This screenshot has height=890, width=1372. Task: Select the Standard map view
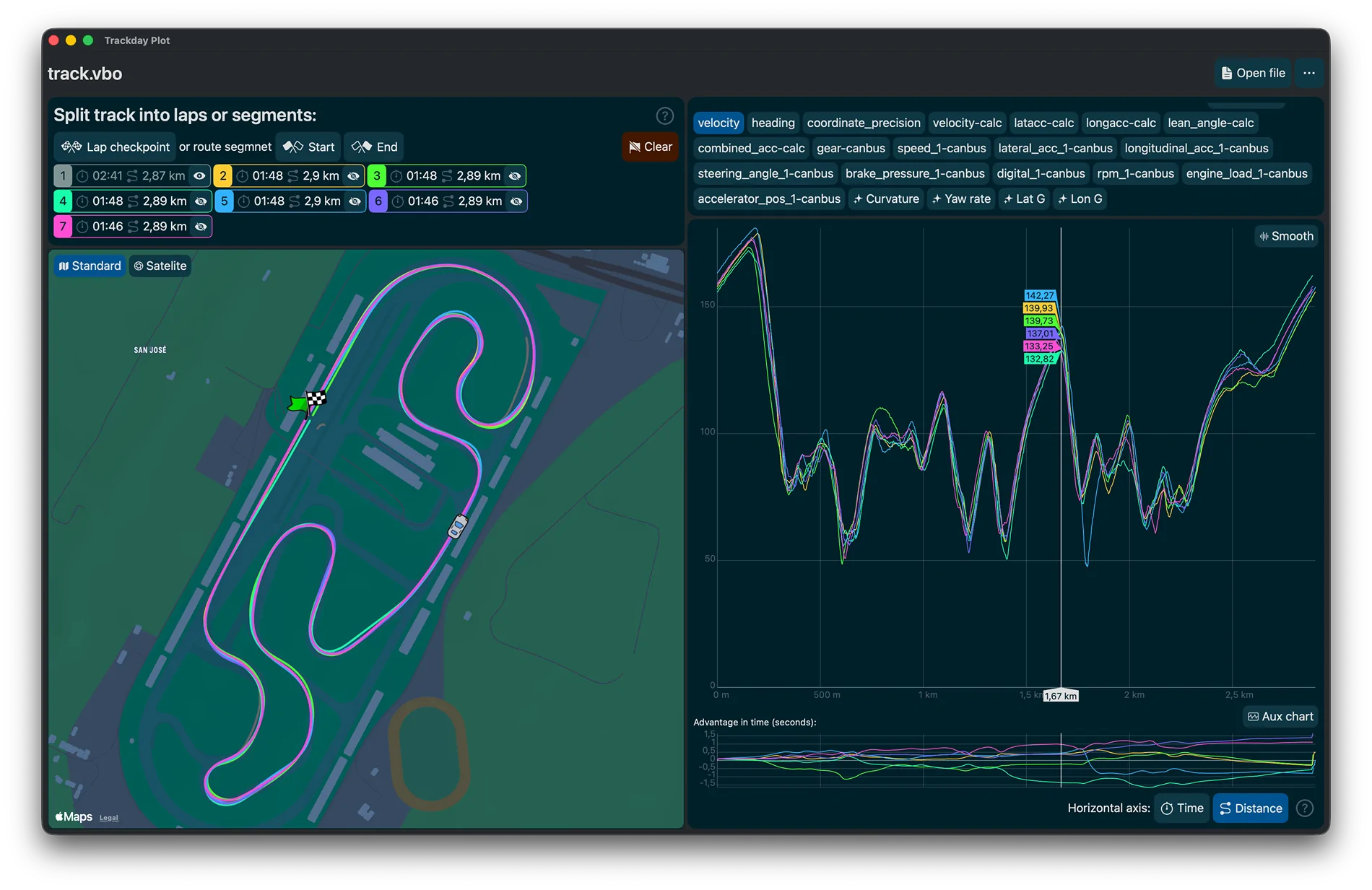(90, 266)
